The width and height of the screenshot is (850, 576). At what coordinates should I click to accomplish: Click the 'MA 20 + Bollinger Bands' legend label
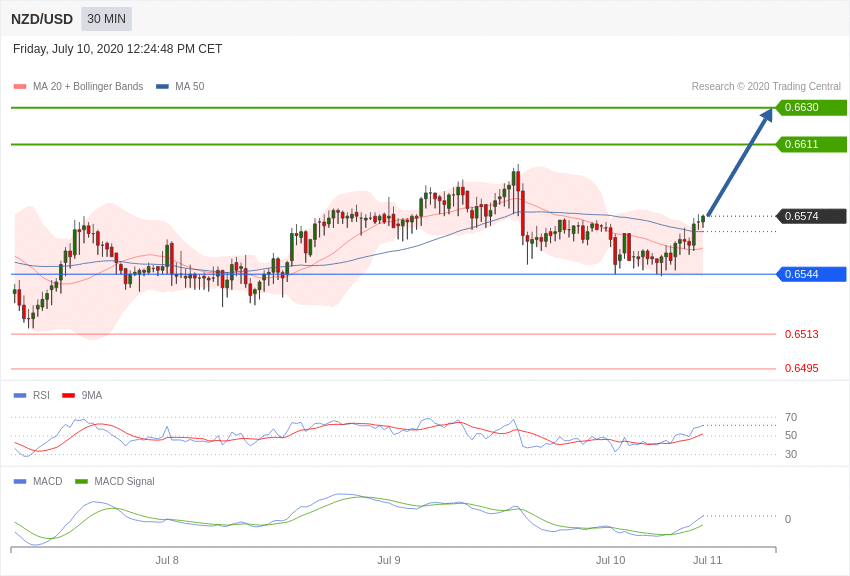pyautogui.click(x=88, y=86)
